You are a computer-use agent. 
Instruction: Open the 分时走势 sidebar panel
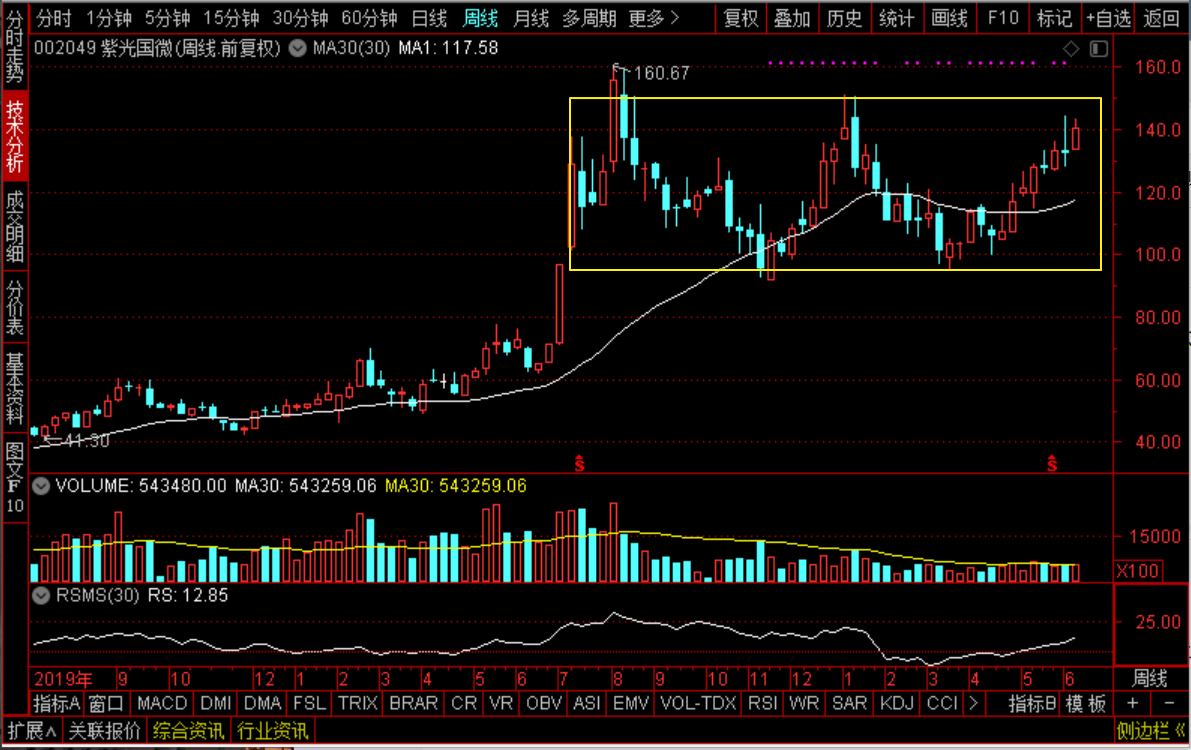coord(14,48)
